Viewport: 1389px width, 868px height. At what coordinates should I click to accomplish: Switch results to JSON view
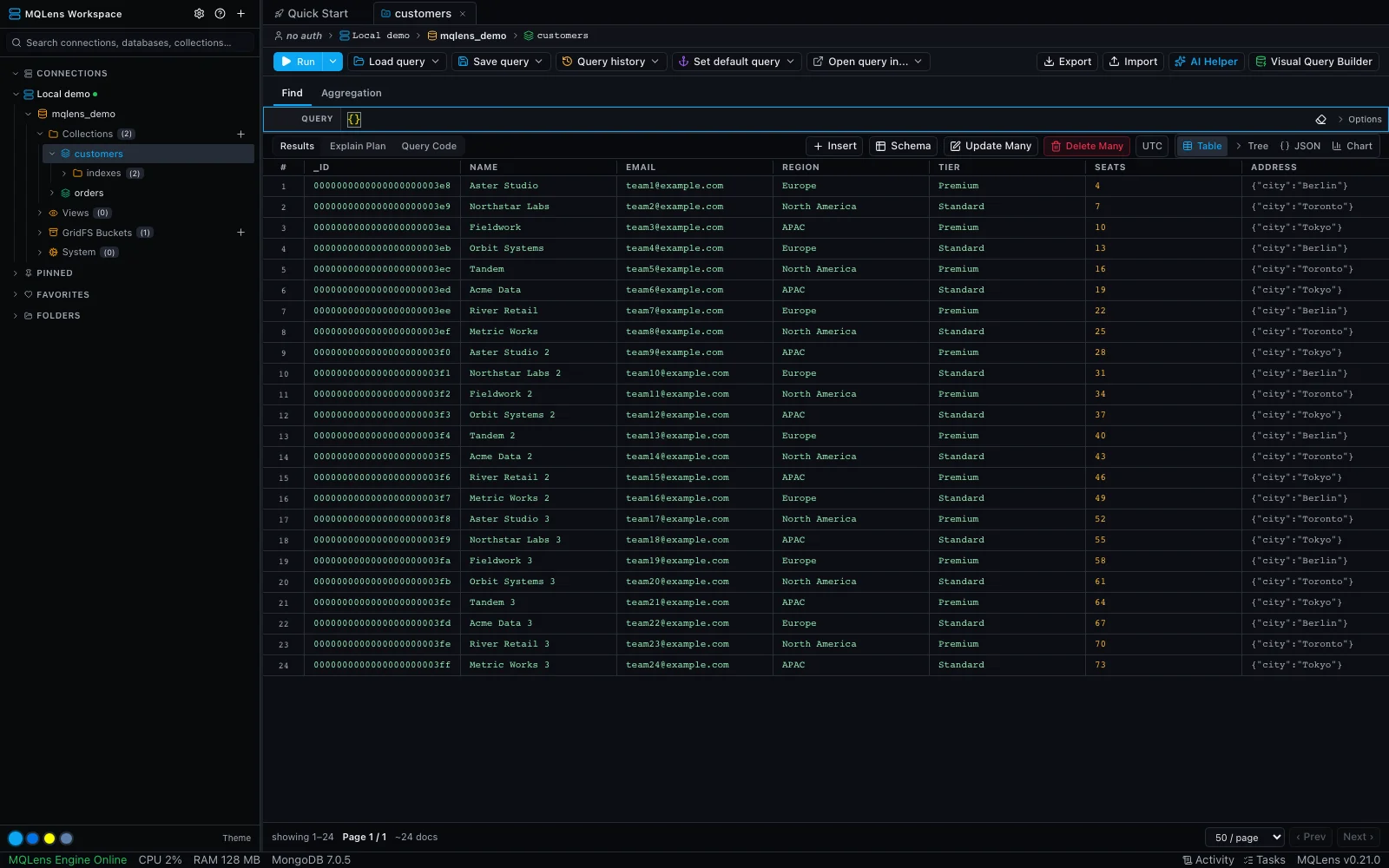click(1300, 146)
